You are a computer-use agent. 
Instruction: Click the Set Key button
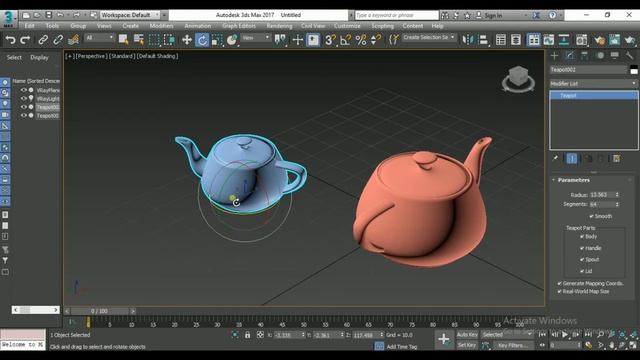click(467, 345)
